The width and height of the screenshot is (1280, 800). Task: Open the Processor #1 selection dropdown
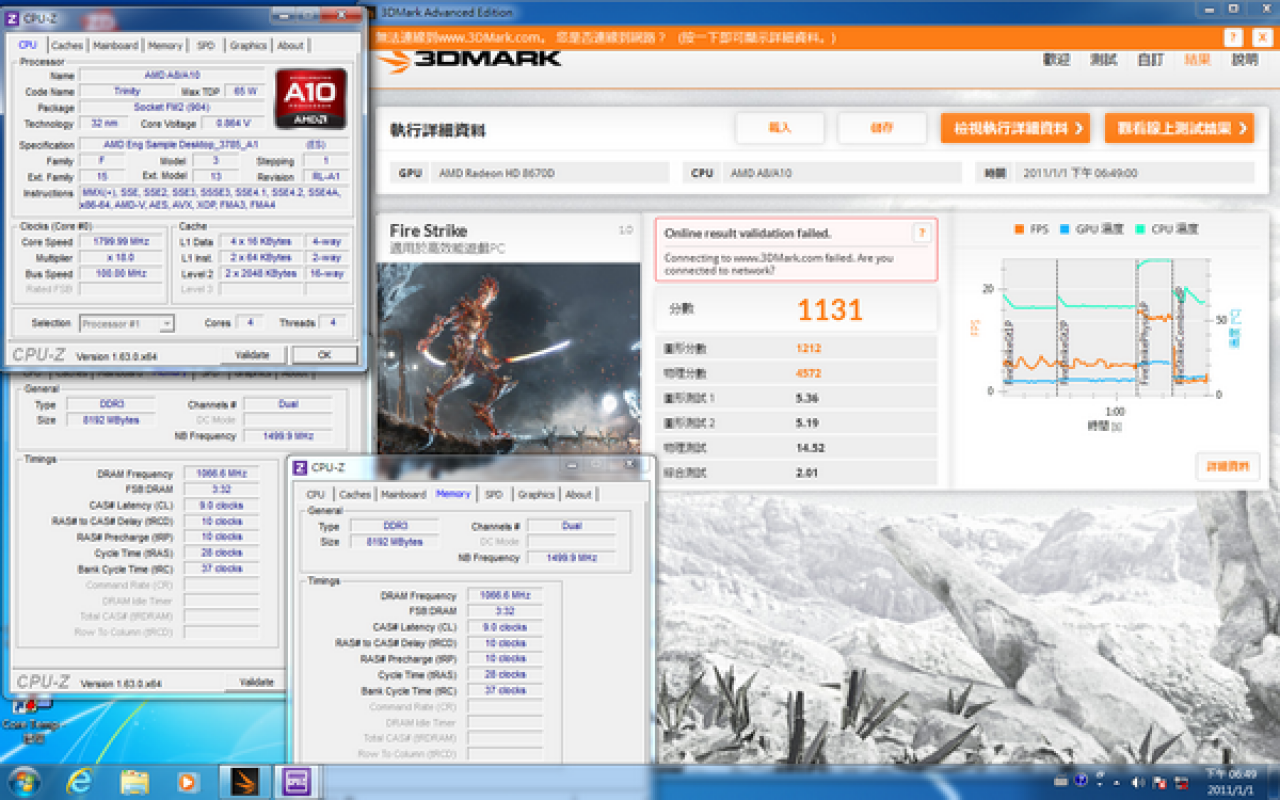pyautogui.click(x=126, y=323)
